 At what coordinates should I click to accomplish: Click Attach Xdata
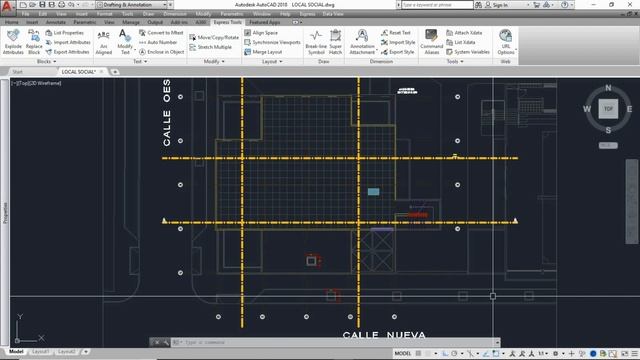tap(464, 33)
